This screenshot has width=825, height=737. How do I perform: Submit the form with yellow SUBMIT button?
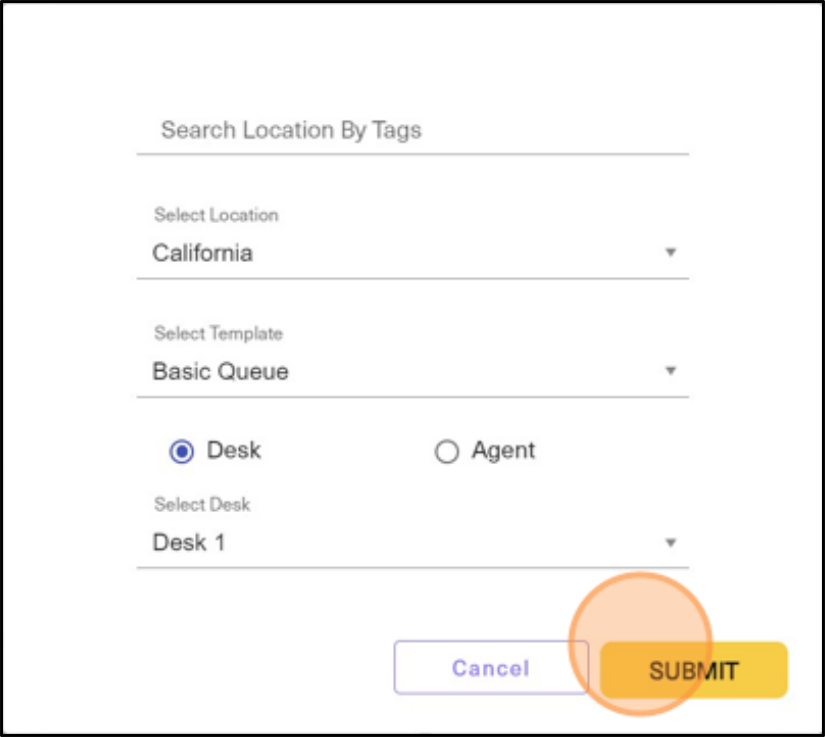pyautogui.click(x=693, y=670)
